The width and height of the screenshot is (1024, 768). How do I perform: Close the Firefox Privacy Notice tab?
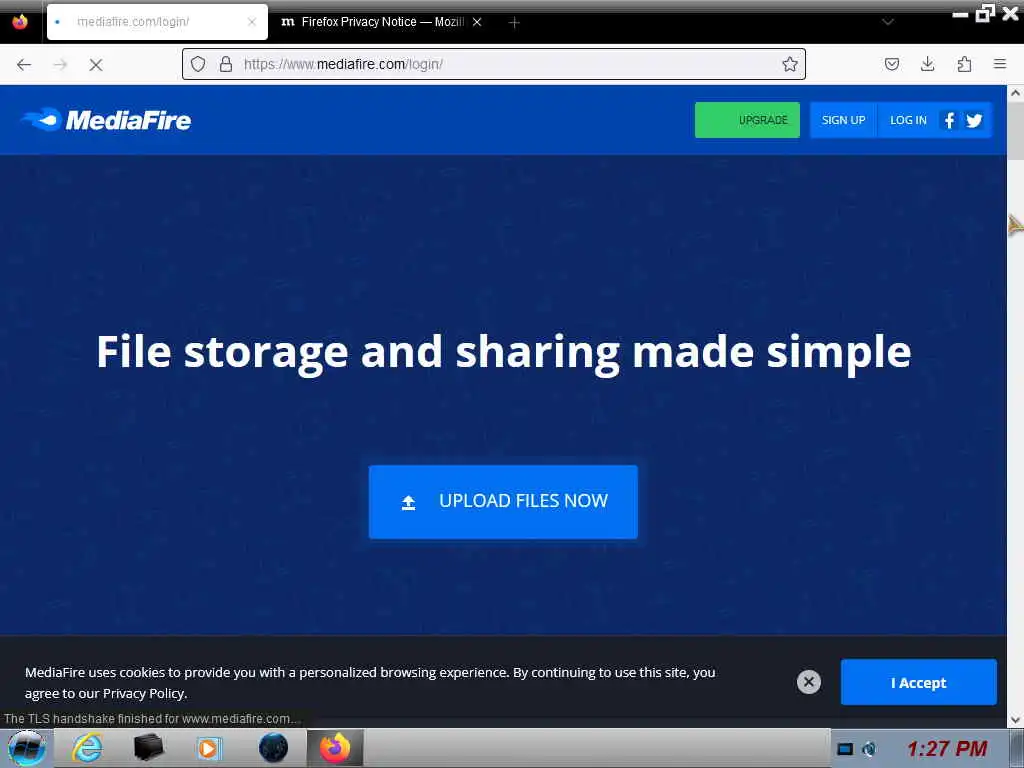tap(477, 22)
